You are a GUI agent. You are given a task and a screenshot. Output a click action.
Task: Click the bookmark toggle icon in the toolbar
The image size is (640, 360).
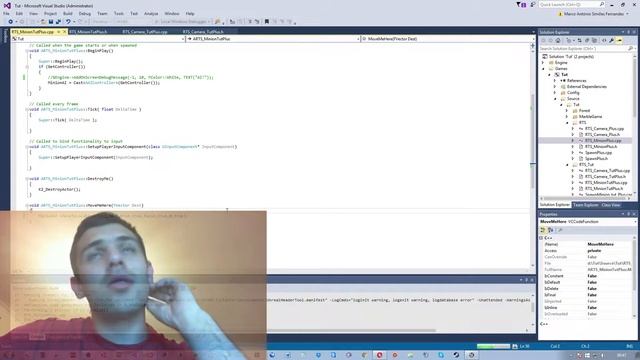pos(267,22)
